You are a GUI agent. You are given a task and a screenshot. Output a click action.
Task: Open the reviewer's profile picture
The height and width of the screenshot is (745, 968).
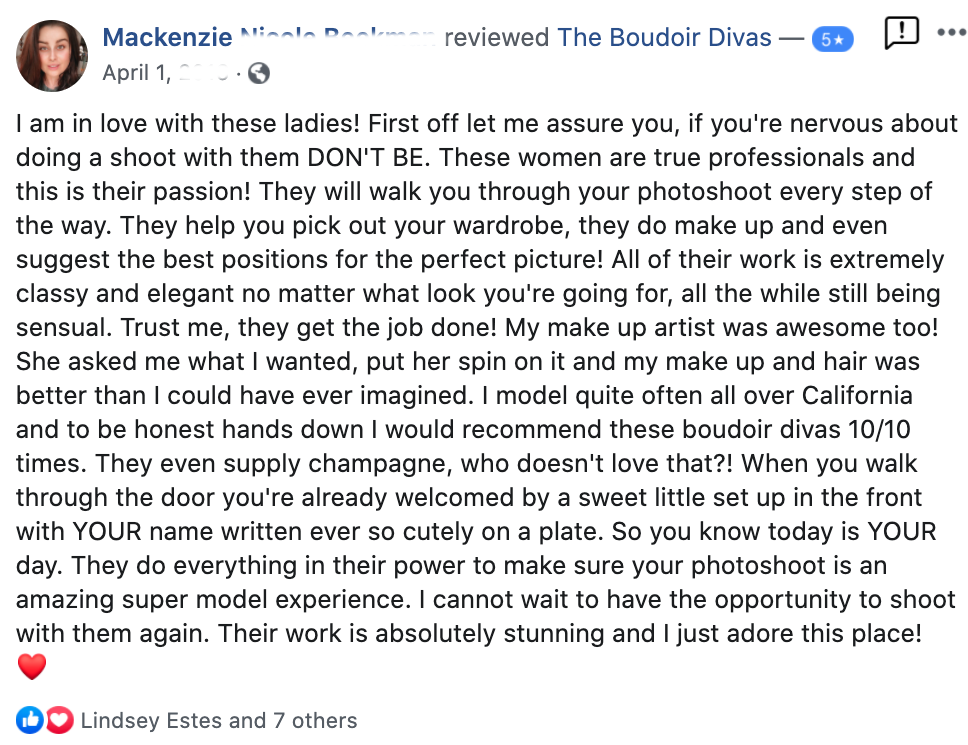pos(52,56)
